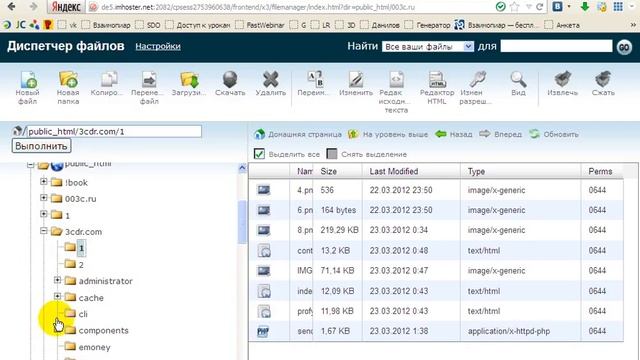Click the green download arrow in browser toolbar
Image resolution: width=640 pixels, height=360 pixels.
pyautogui.click(x=584, y=7)
